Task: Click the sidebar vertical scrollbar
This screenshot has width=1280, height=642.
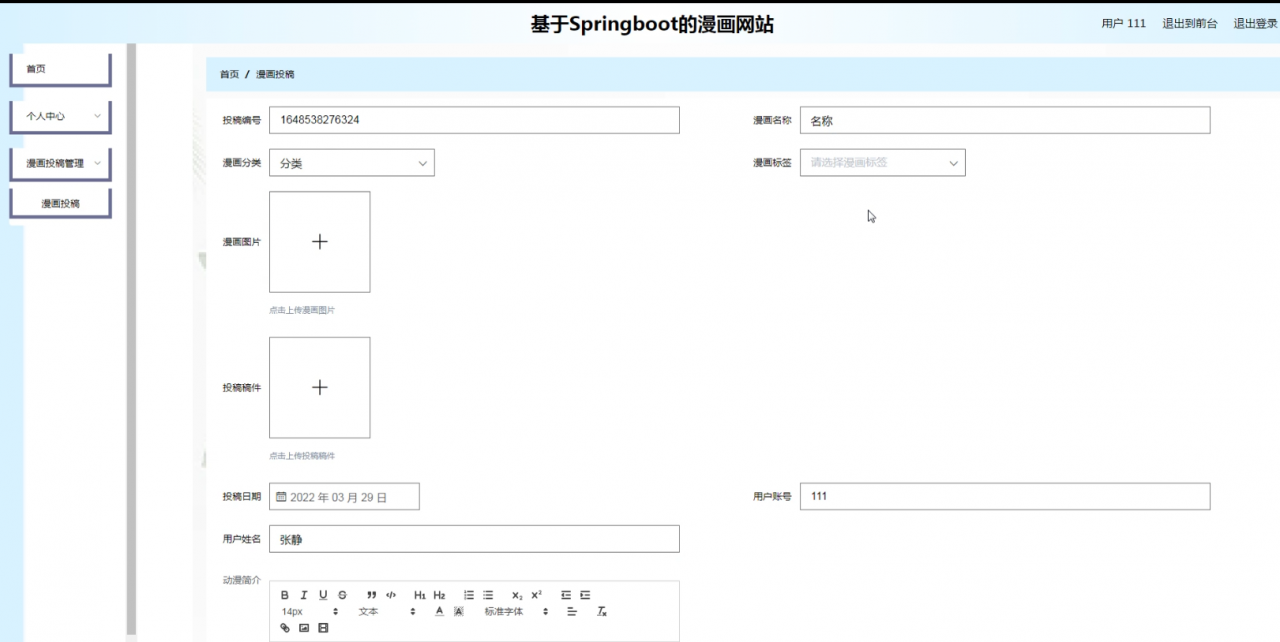Action: click(x=131, y=340)
